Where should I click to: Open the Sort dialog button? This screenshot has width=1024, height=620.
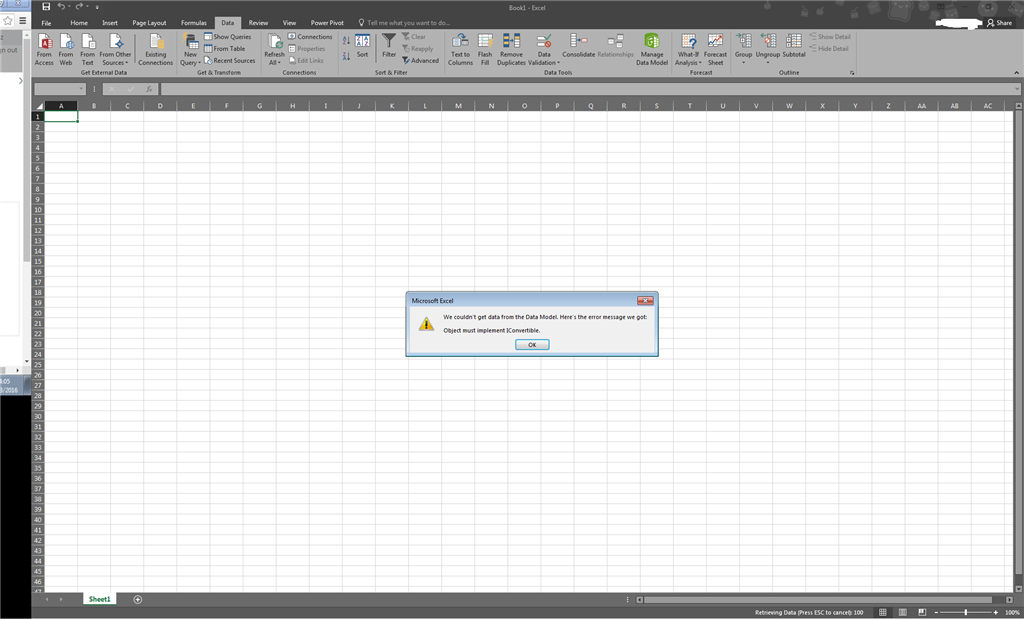click(x=362, y=46)
